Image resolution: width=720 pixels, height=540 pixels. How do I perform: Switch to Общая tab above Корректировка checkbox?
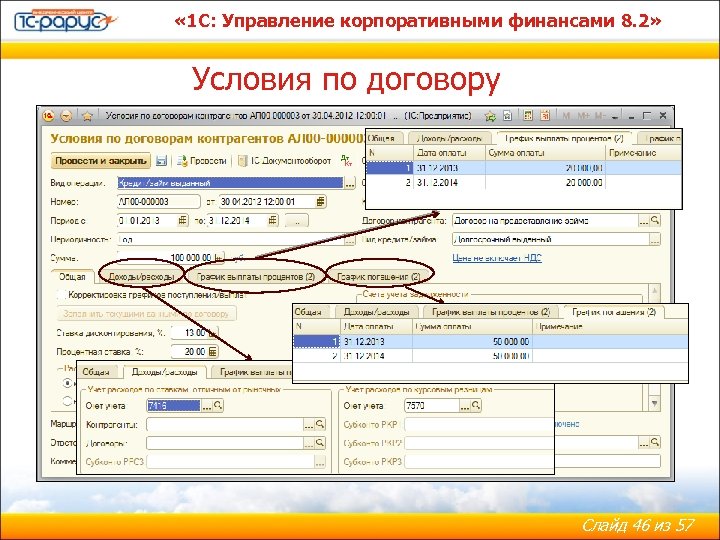(x=72, y=277)
